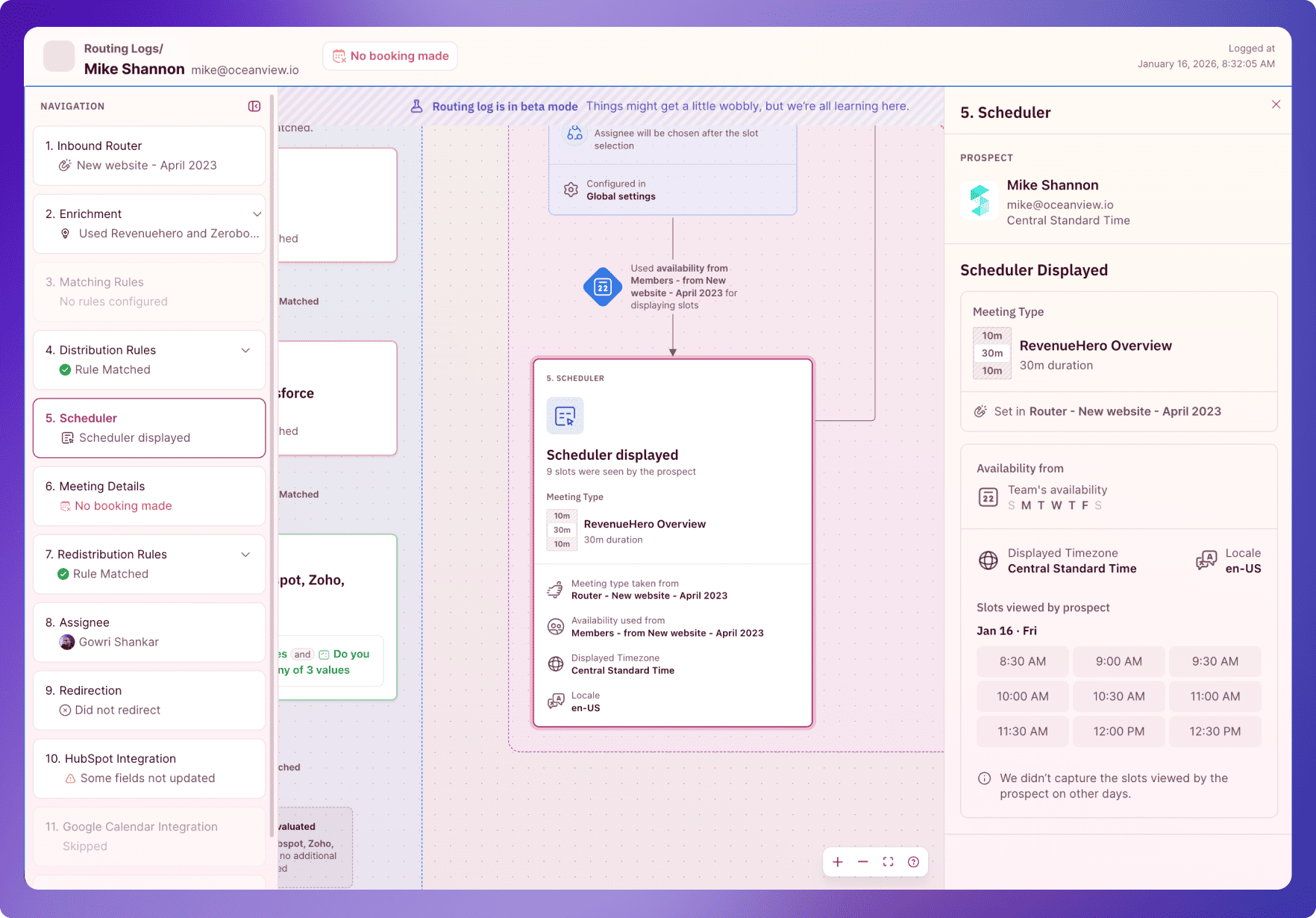
Task: Expand the Enrichment navigation item chevron
Action: [x=257, y=214]
